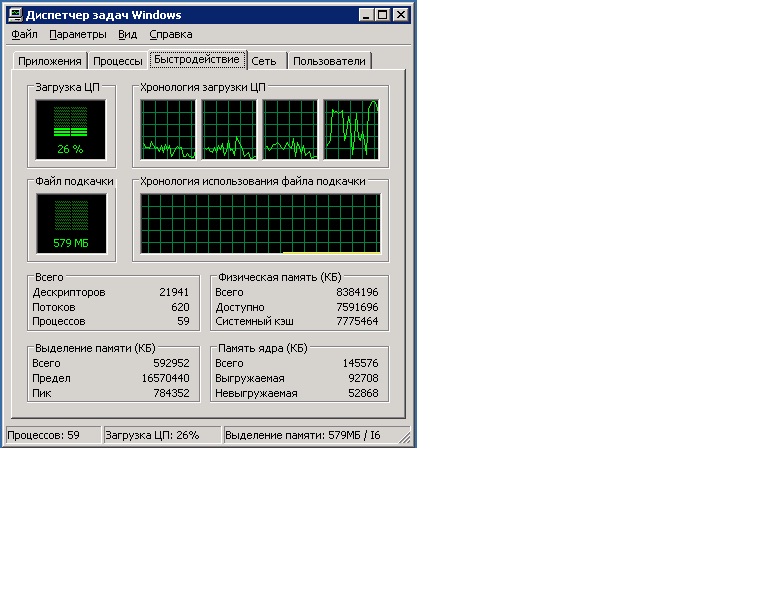Viewport: 768px width, 614px height.
Task: Click the third CPU history graph
Action: pos(290,130)
